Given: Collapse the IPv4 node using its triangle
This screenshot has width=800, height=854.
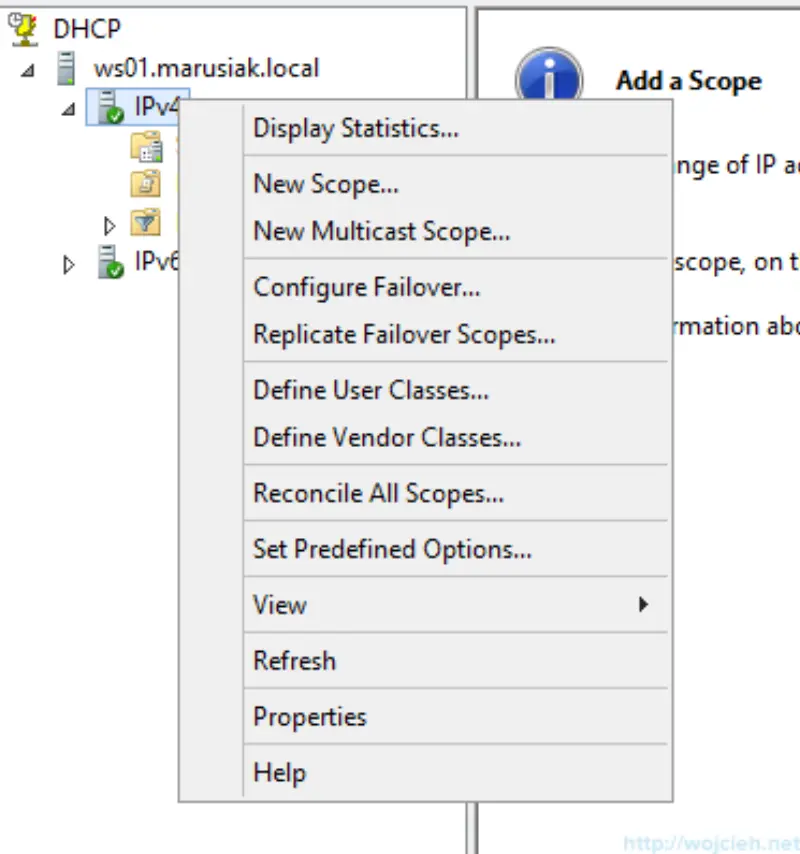Looking at the screenshot, I should coord(68,108).
